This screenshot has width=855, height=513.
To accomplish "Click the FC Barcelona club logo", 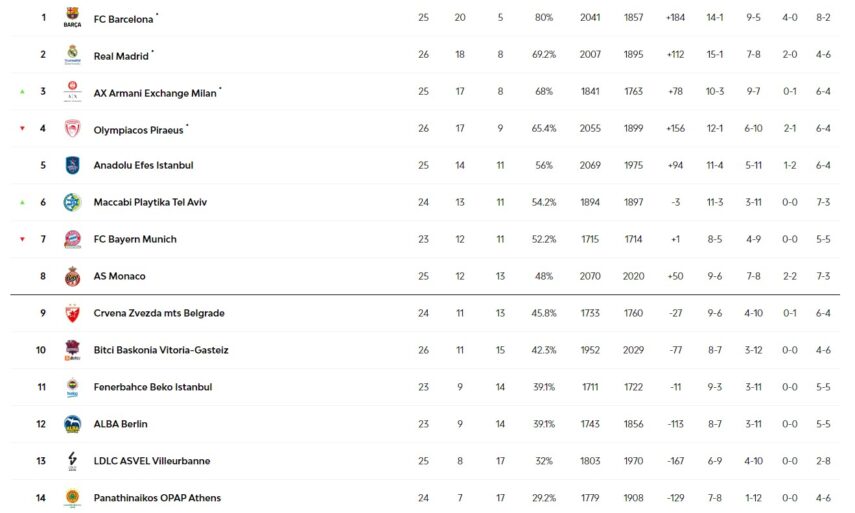I will (72, 17).
